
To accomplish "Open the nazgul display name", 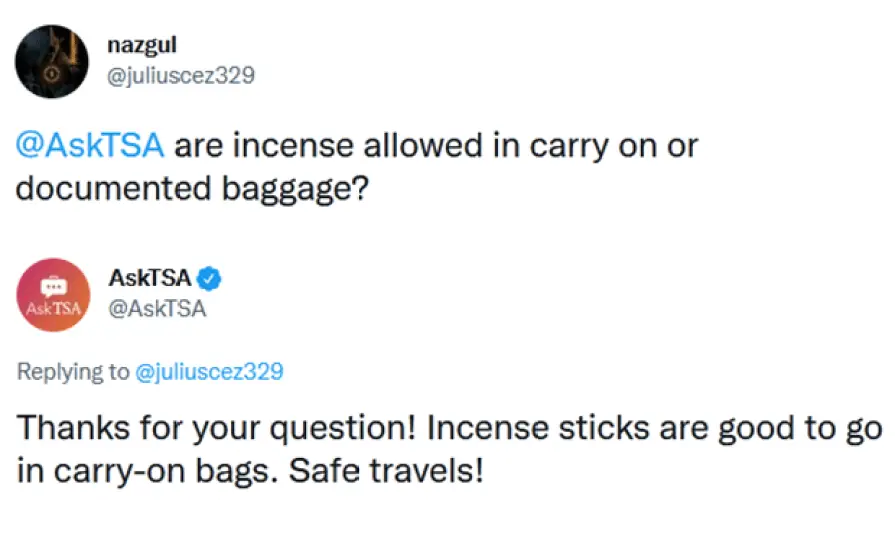I will (142, 45).
